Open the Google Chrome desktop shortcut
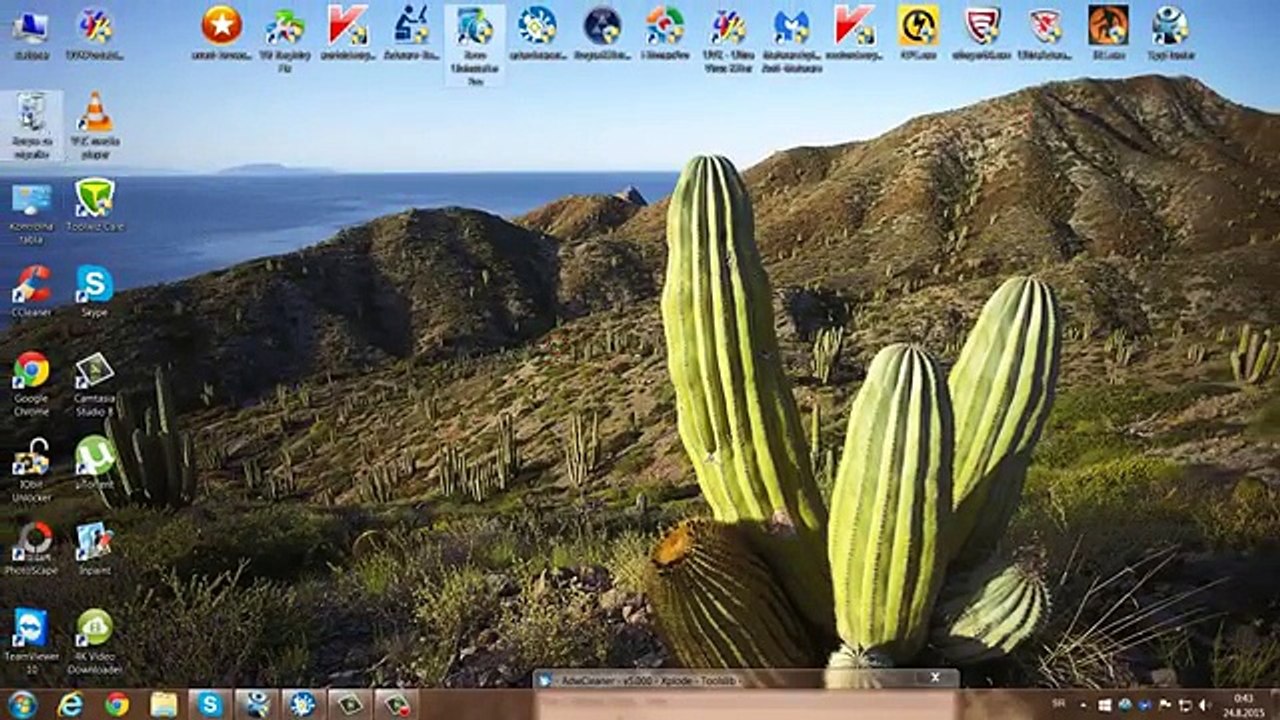The image size is (1280, 720). click(x=31, y=371)
